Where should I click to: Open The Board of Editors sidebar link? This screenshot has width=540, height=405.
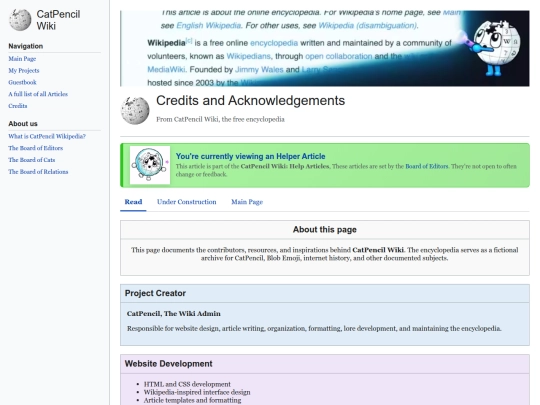[35, 148]
